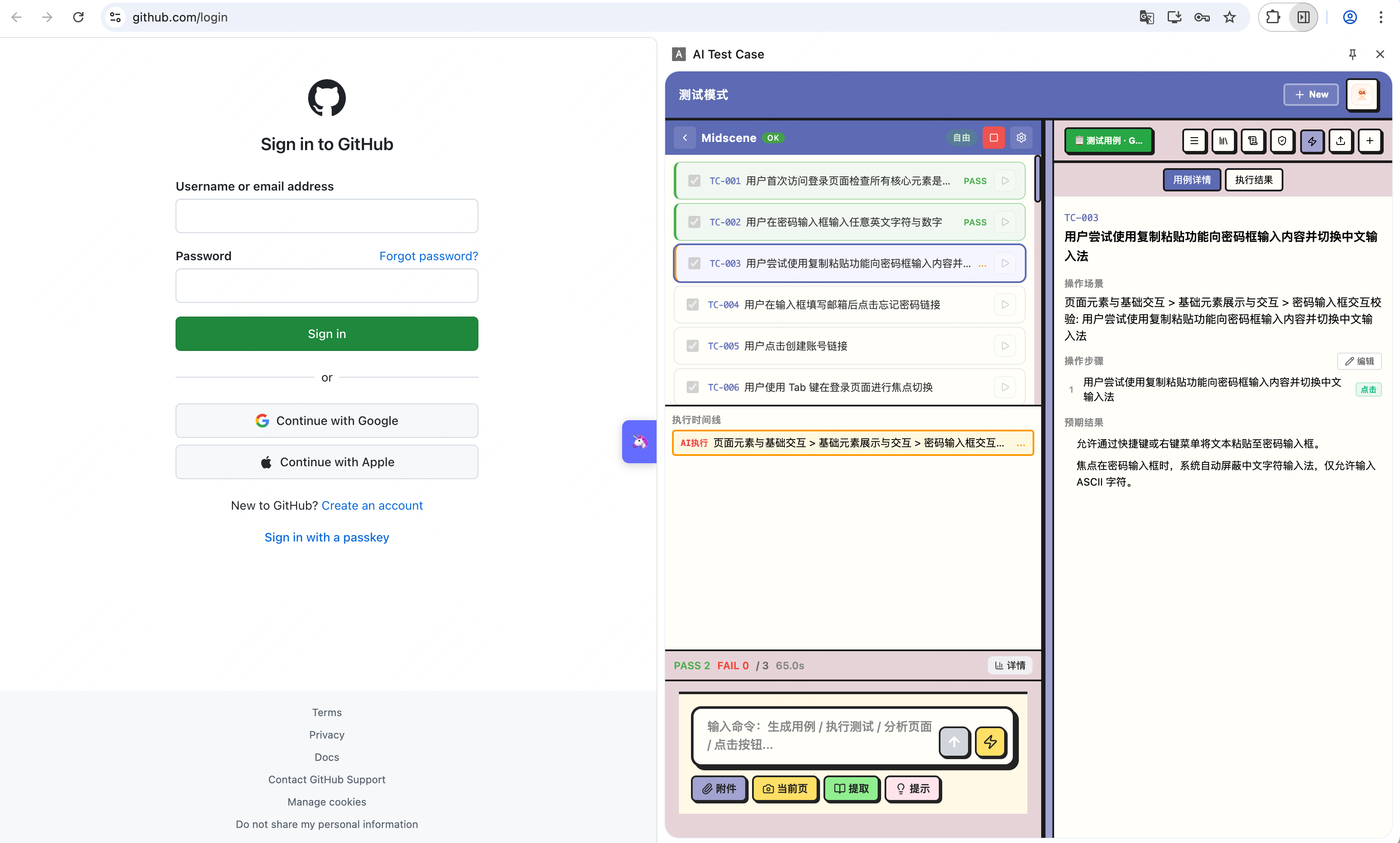This screenshot has height=843, width=1400.
Task: Toggle checkbox for TC-006
Action: pos(692,388)
